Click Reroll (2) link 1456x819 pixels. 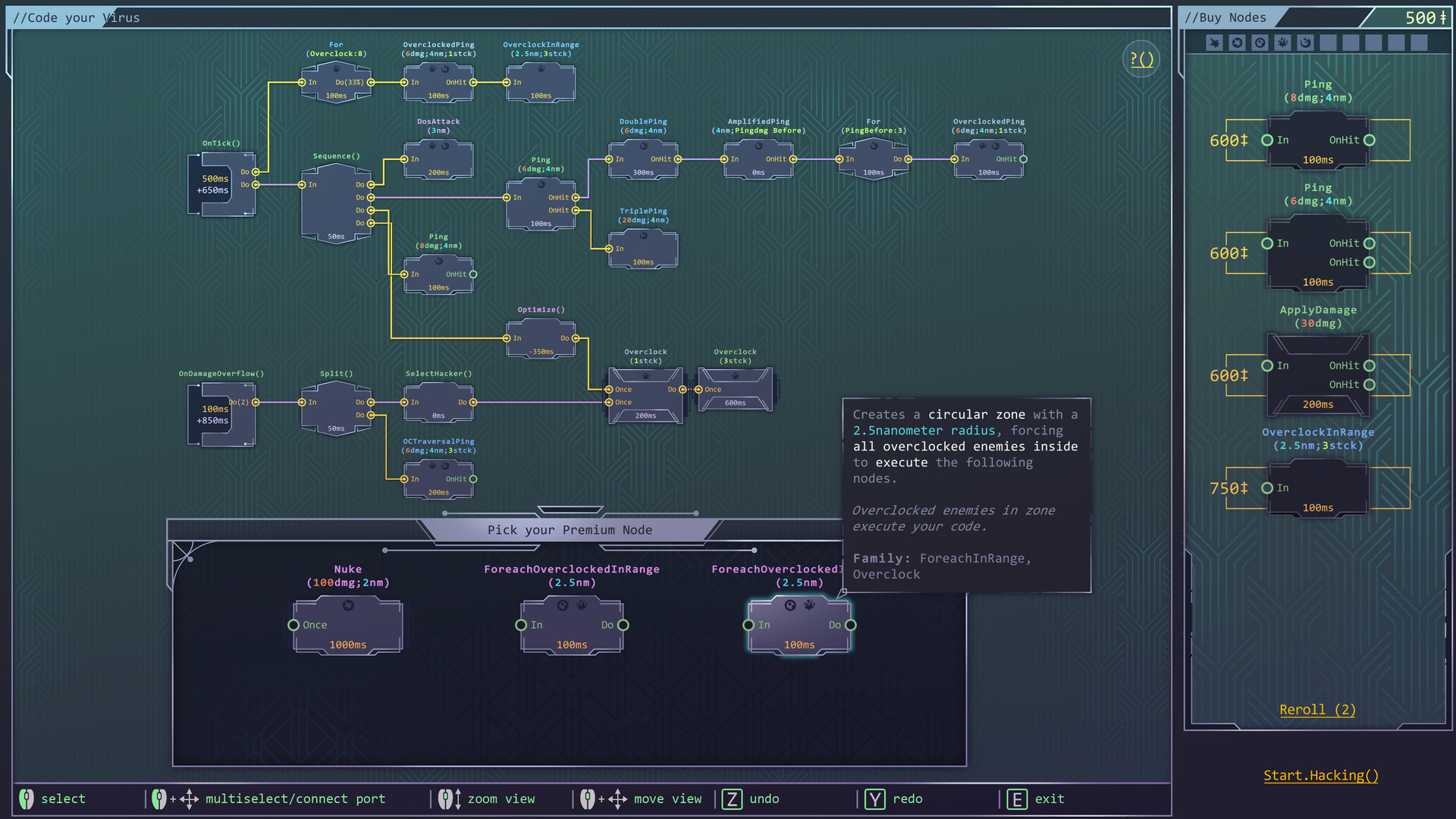tap(1317, 710)
